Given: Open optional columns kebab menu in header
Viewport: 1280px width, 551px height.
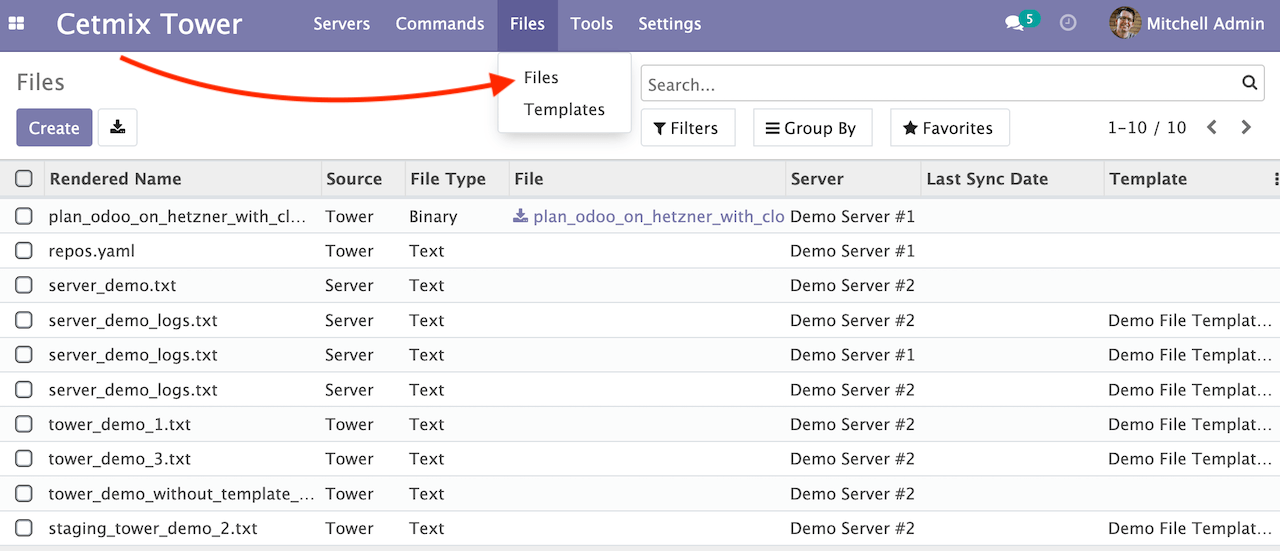Looking at the screenshot, I should (x=1276, y=179).
